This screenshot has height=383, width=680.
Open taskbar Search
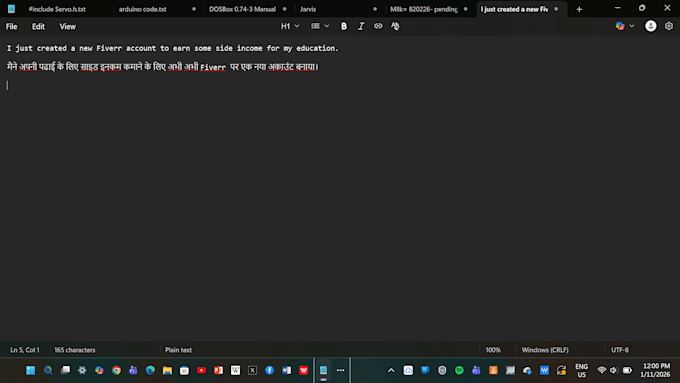pyautogui.click(x=48, y=370)
